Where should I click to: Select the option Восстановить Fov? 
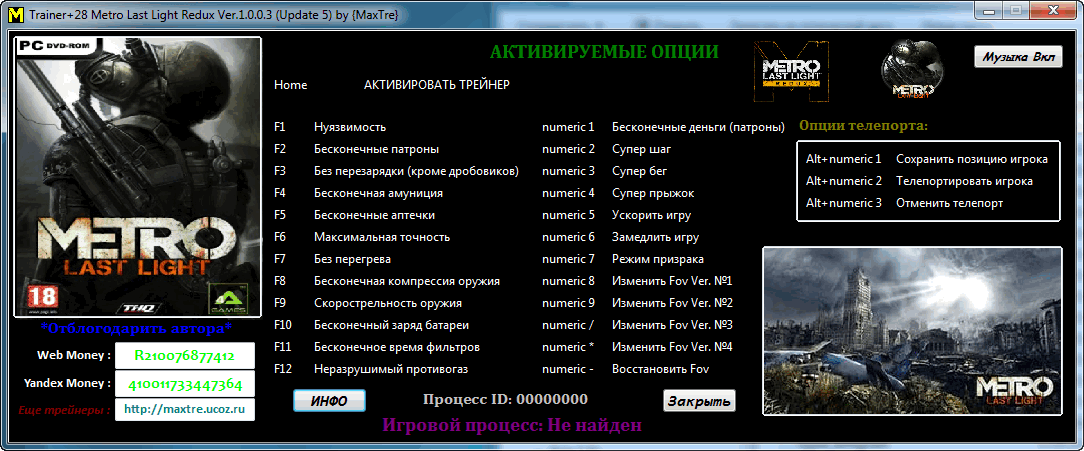click(x=660, y=369)
